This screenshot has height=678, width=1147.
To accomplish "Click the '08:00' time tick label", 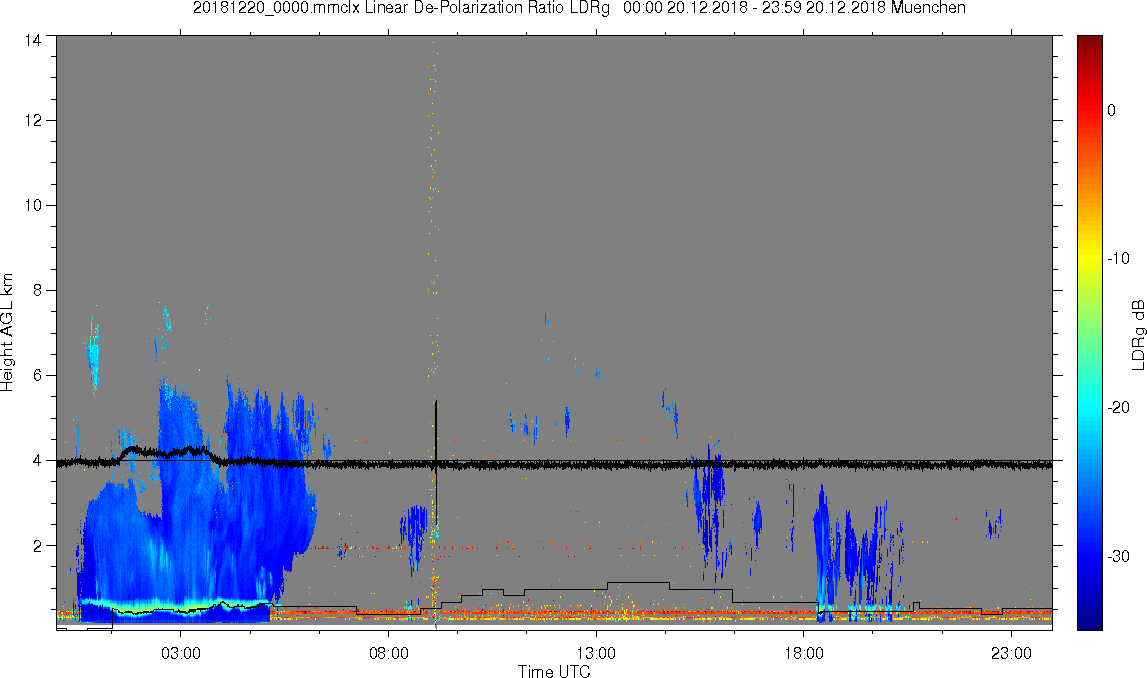I will point(388,653).
